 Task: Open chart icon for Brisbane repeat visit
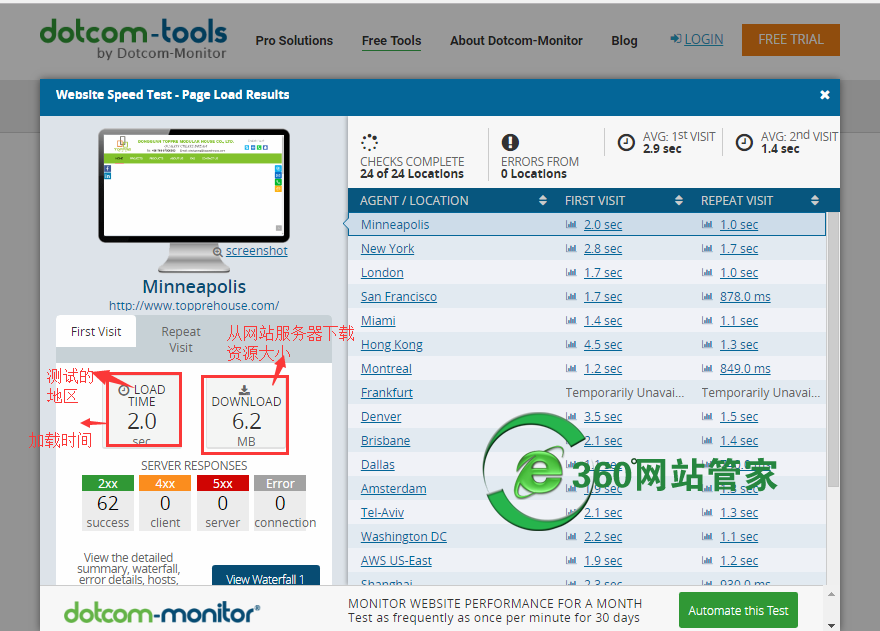[x=707, y=441]
